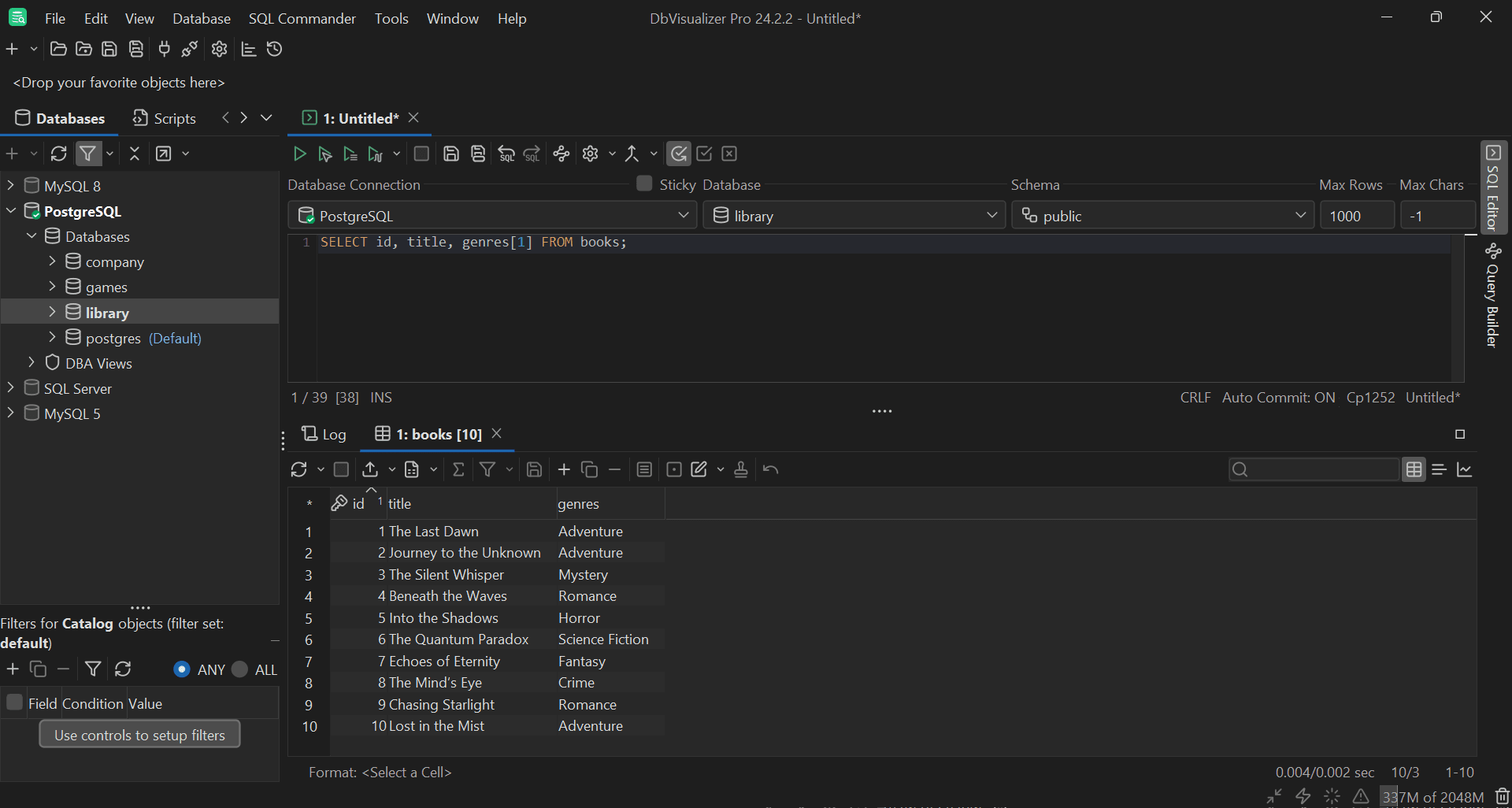Expand the MySQL 8 connection node

point(10,186)
